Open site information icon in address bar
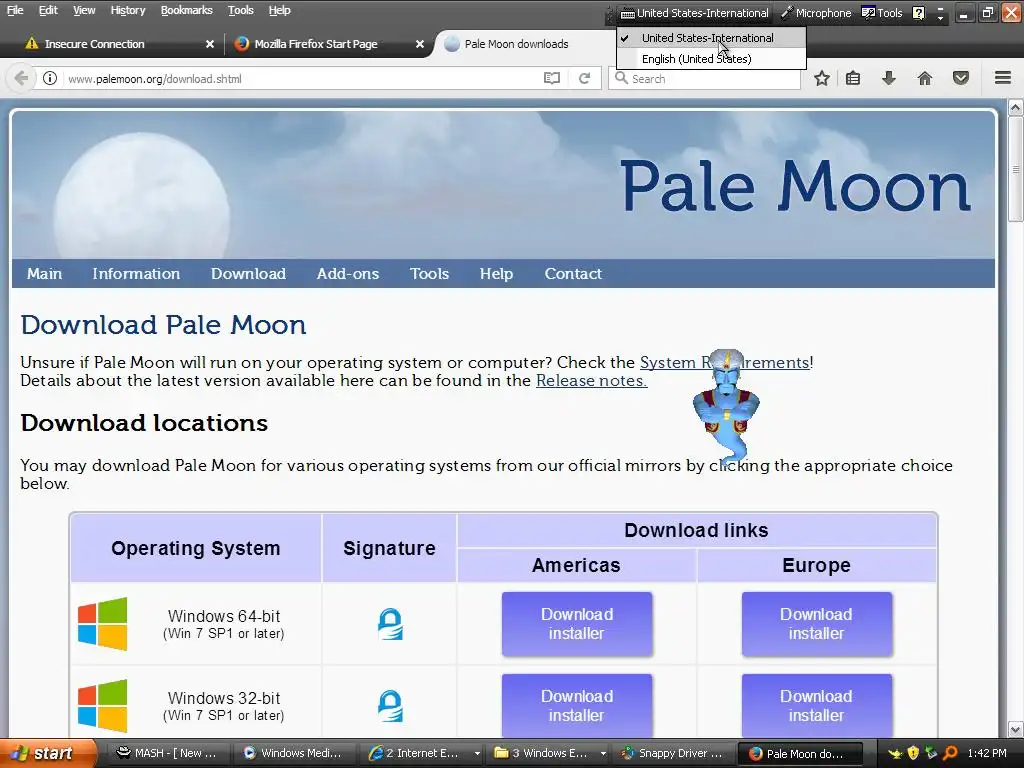The height and width of the screenshot is (768, 1024). click(x=50, y=78)
